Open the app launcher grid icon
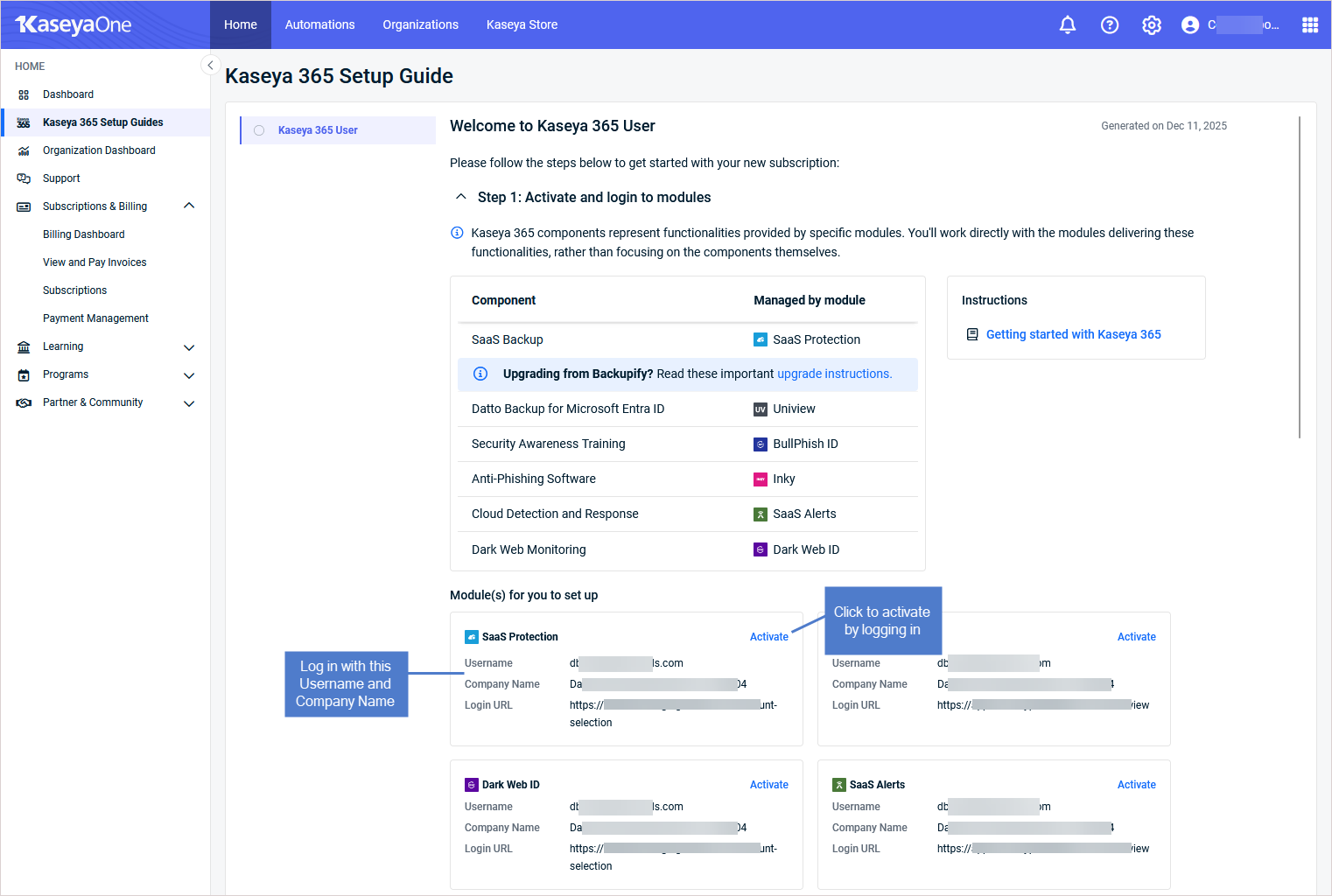The width and height of the screenshot is (1332, 896). [1309, 25]
